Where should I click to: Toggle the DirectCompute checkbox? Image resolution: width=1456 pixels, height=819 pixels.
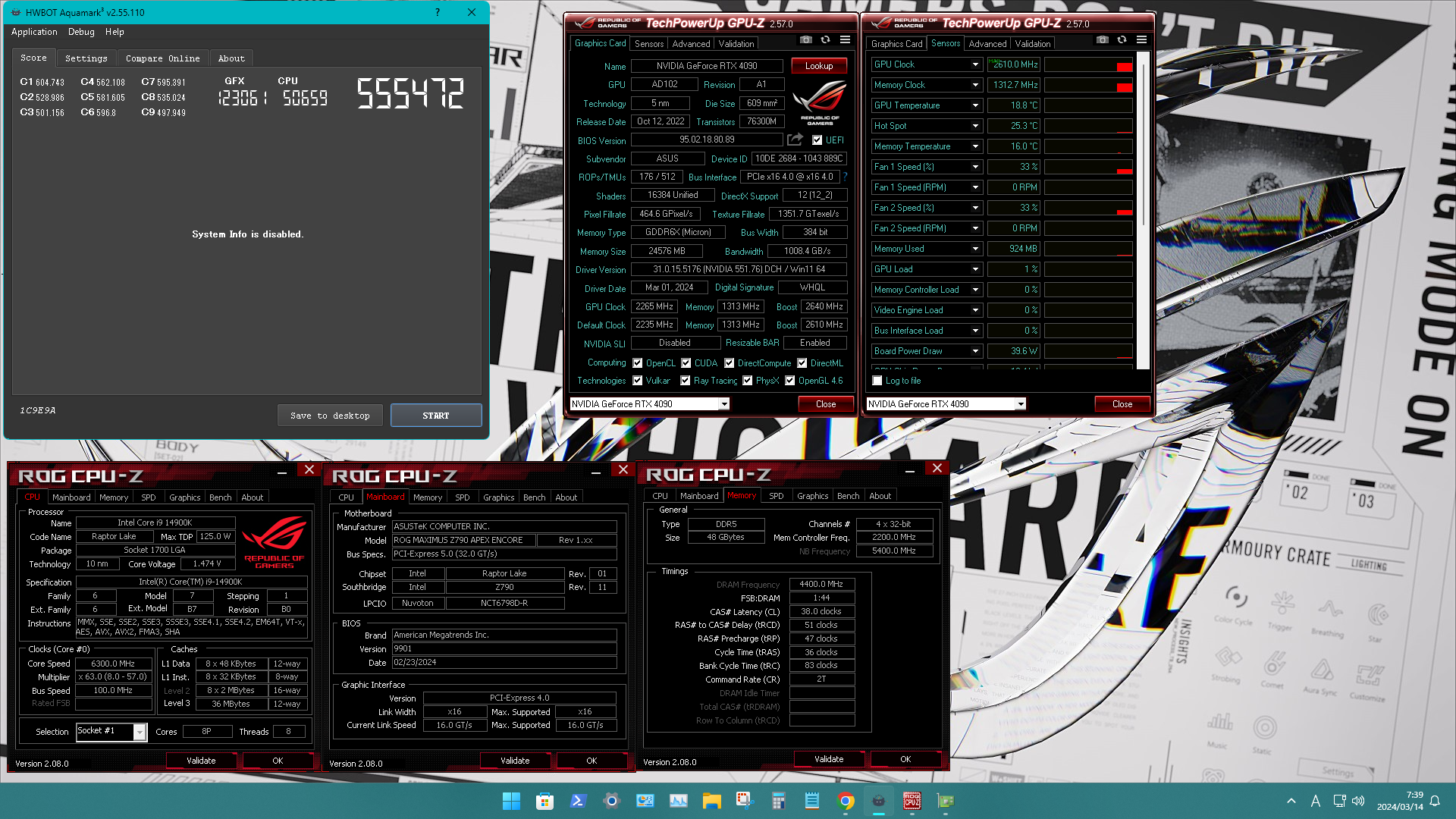point(730,363)
